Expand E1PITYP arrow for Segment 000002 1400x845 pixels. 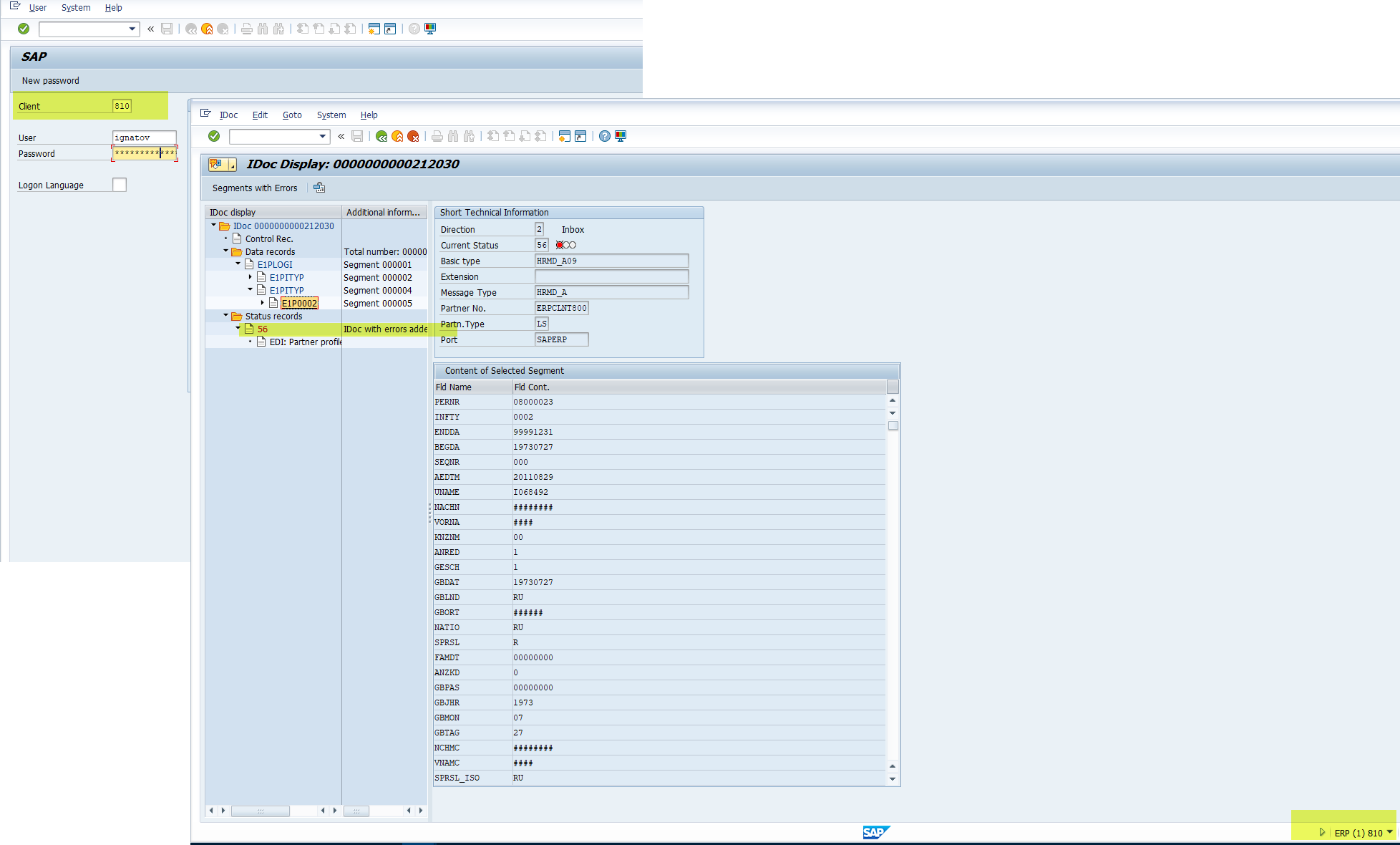pos(250,276)
